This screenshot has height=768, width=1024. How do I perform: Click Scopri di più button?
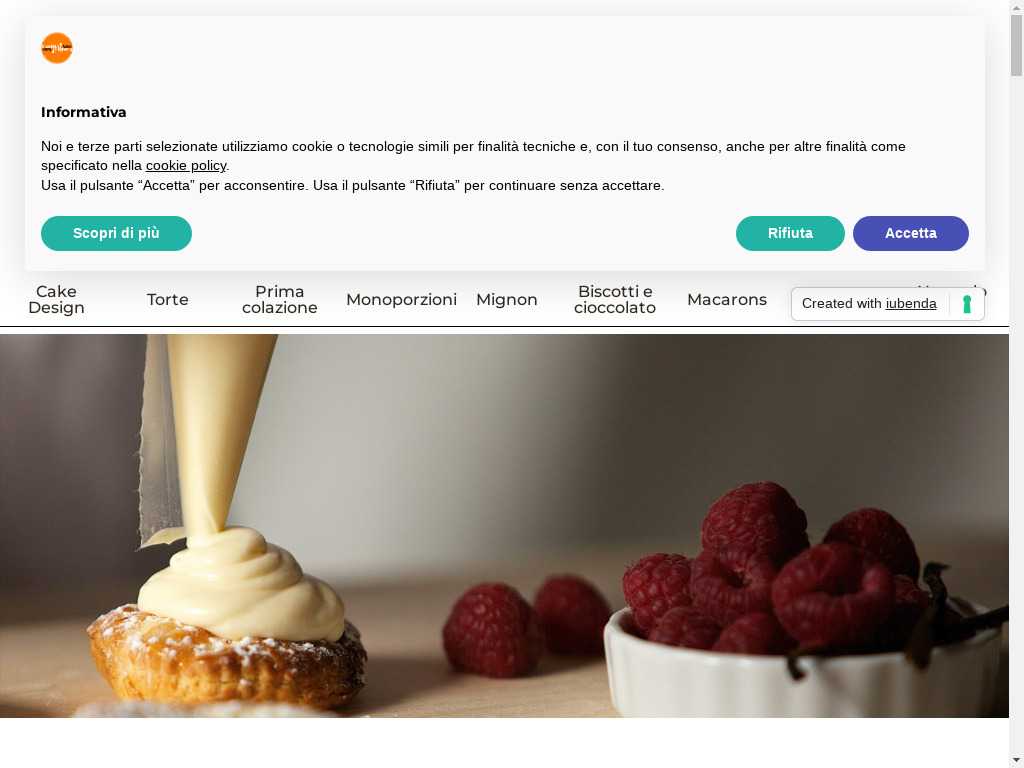(116, 233)
